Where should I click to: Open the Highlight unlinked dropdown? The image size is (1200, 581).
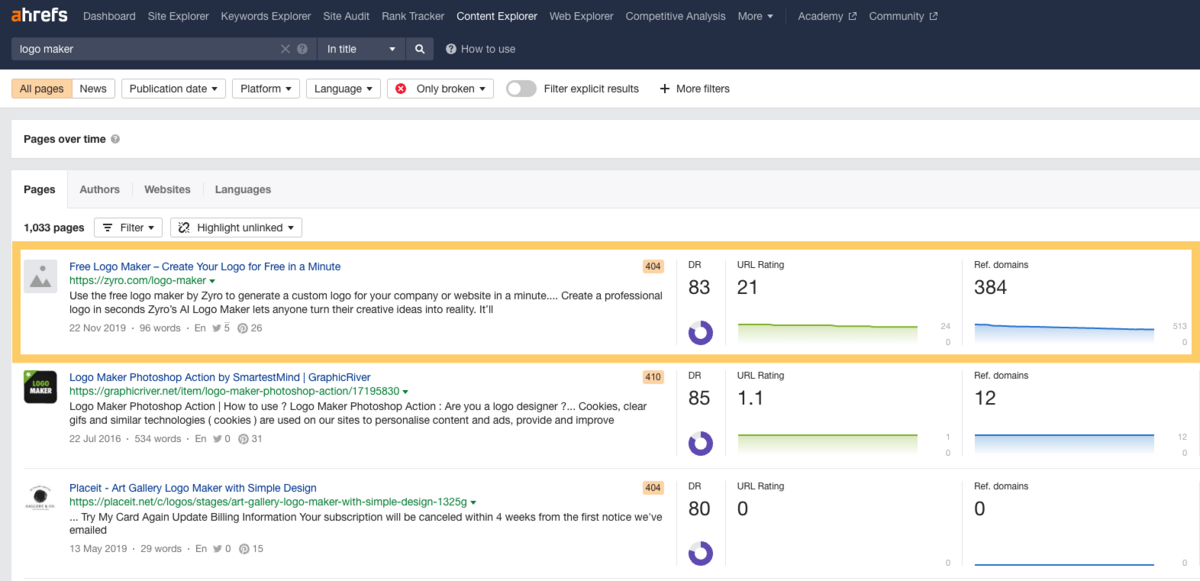point(236,228)
